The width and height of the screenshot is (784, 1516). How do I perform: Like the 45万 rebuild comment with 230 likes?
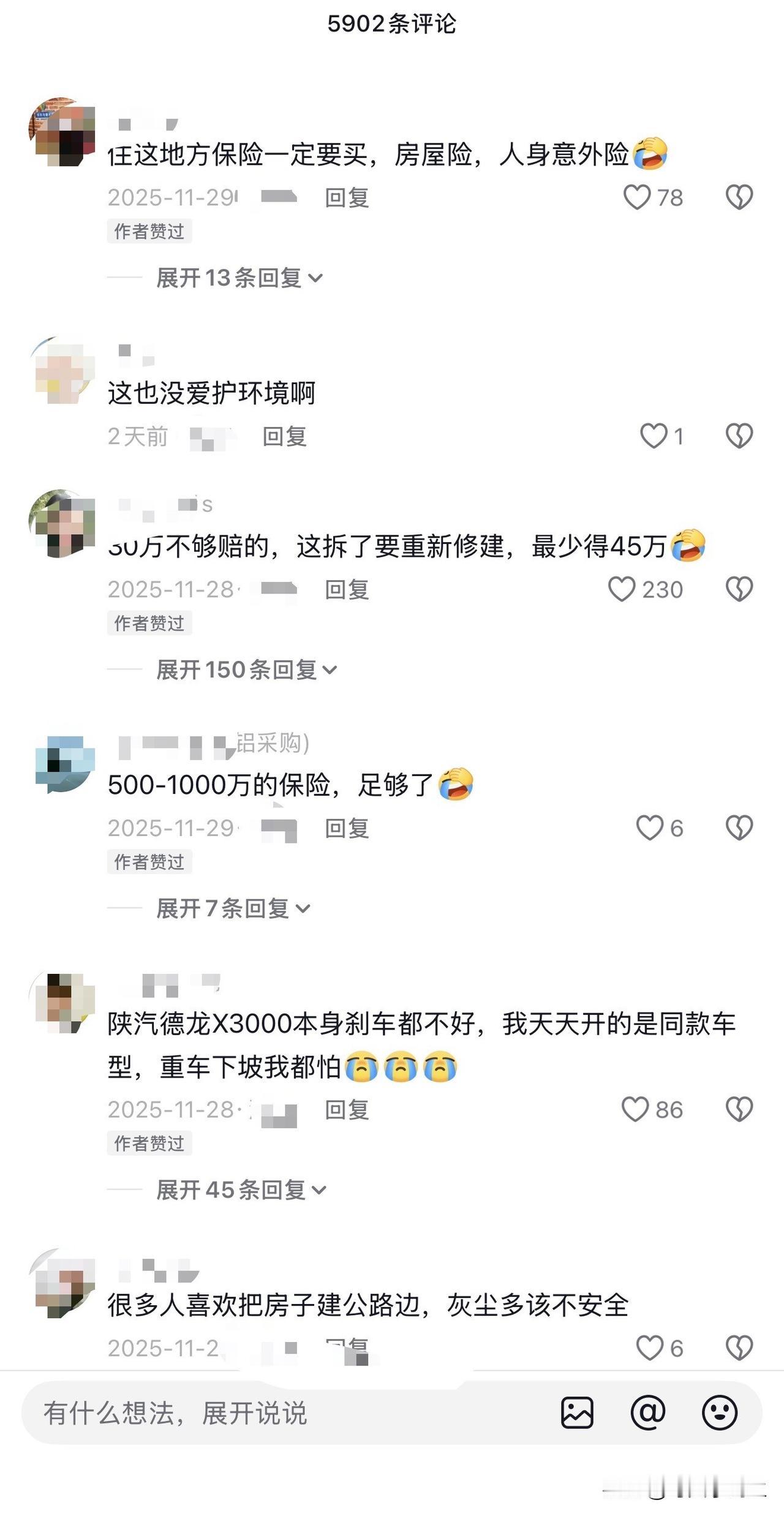pos(622,589)
